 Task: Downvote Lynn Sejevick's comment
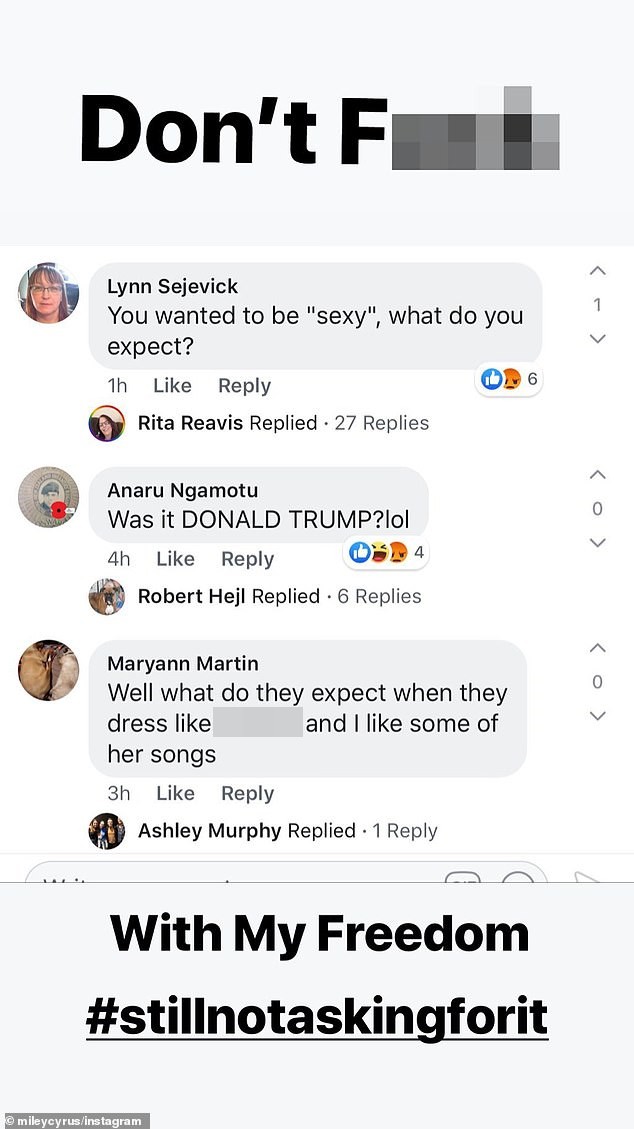597,338
